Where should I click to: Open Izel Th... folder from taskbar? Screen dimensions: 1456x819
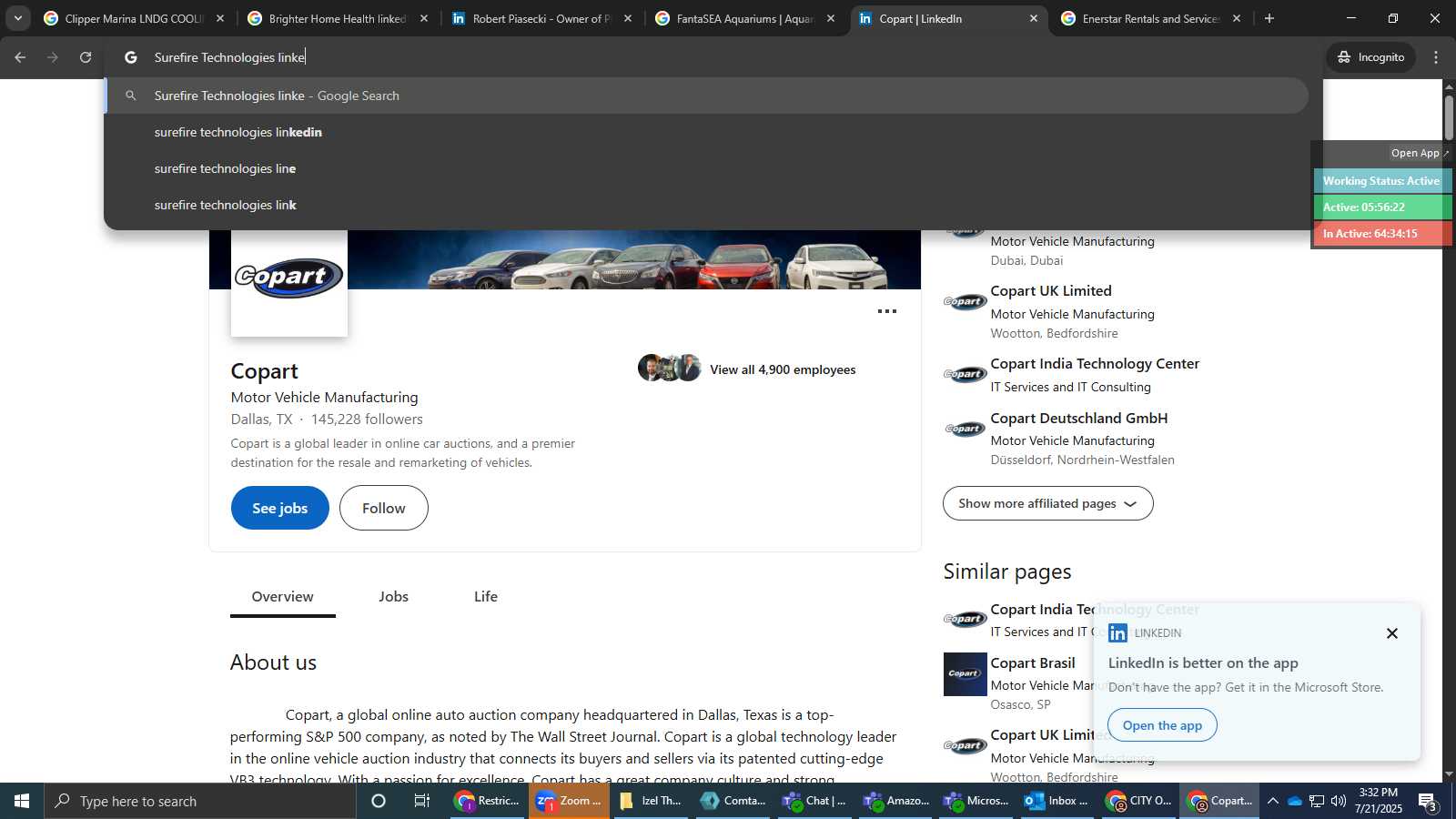click(651, 801)
